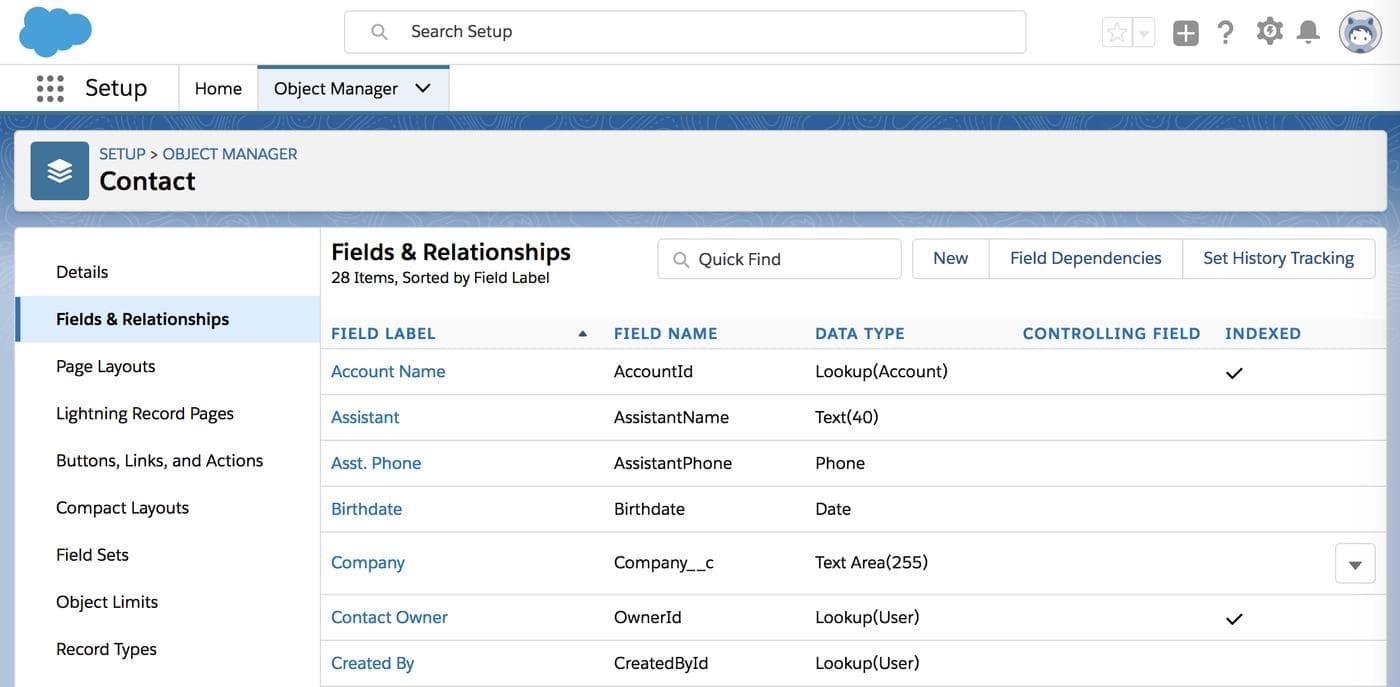Image resolution: width=1400 pixels, height=687 pixels.
Task: Click the Quick Find search field
Action: pyautogui.click(x=790, y=259)
